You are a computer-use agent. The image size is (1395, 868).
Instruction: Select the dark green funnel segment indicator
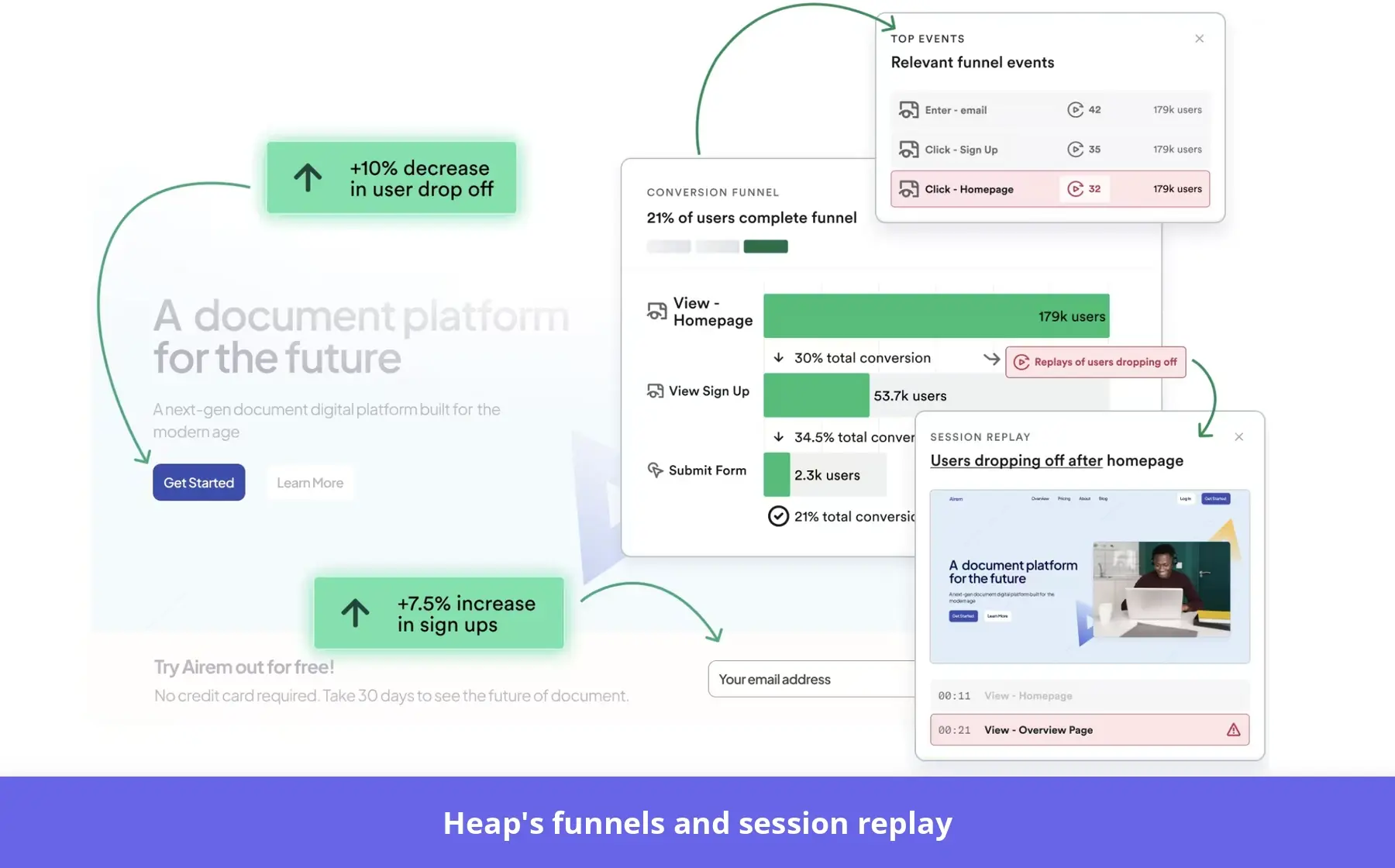click(x=766, y=246)
